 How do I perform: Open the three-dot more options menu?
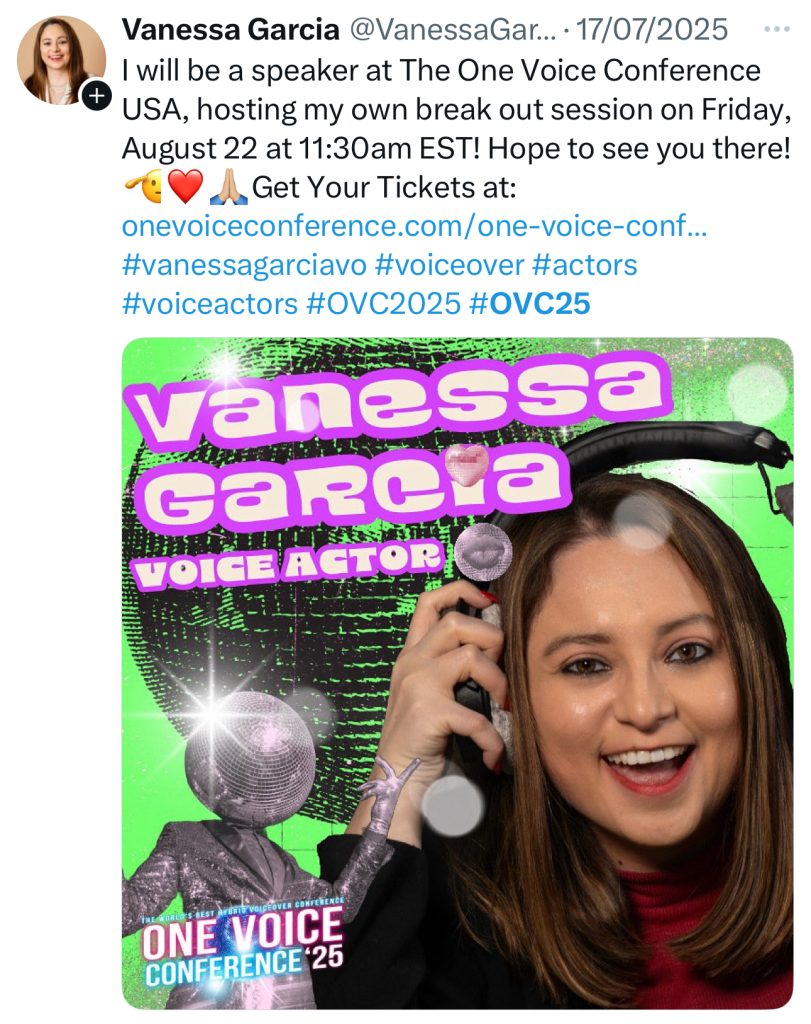777,29
